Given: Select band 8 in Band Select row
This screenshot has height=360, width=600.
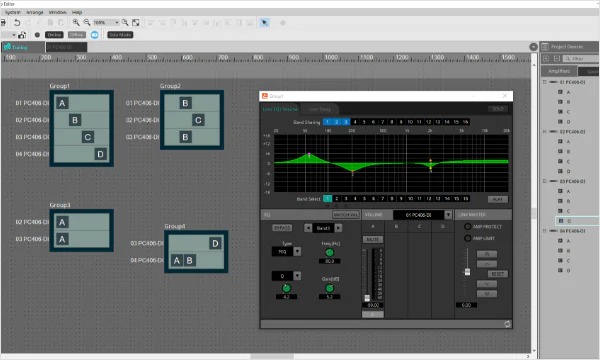Looking at the screenshot, I should pos(392,199).
